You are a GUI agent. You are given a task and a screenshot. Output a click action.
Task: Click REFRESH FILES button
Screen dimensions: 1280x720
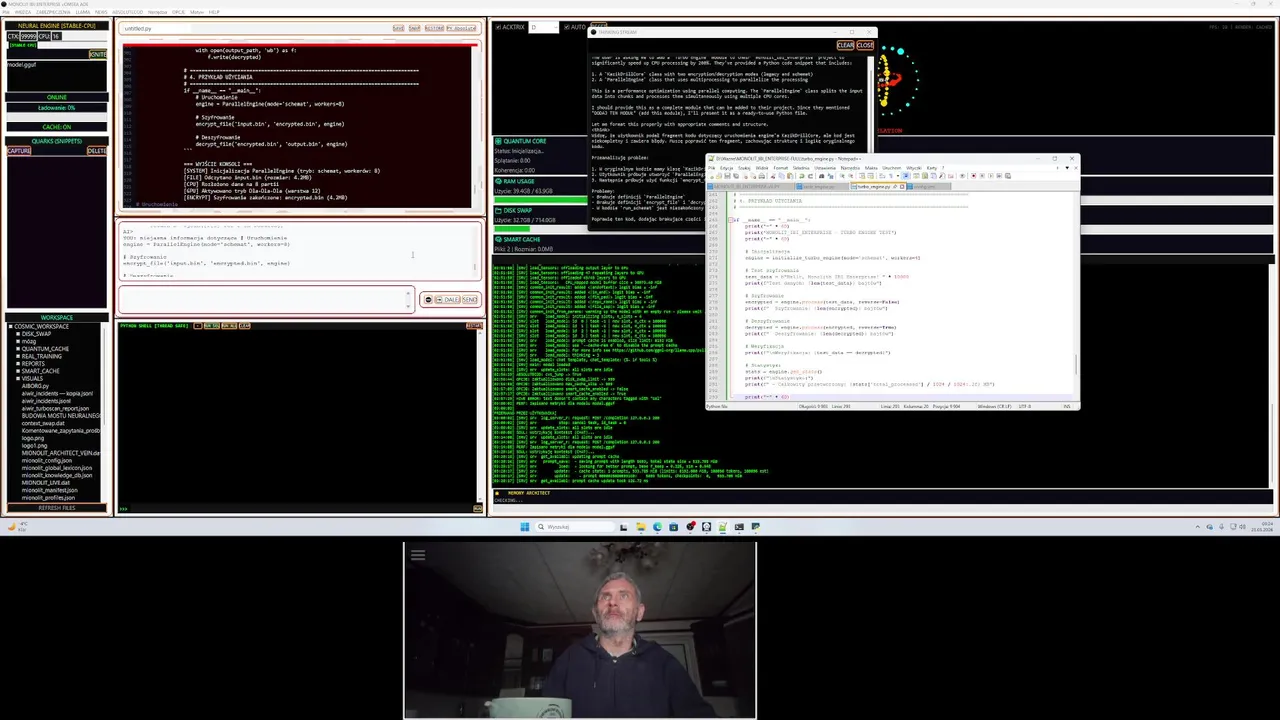[57, 508]
